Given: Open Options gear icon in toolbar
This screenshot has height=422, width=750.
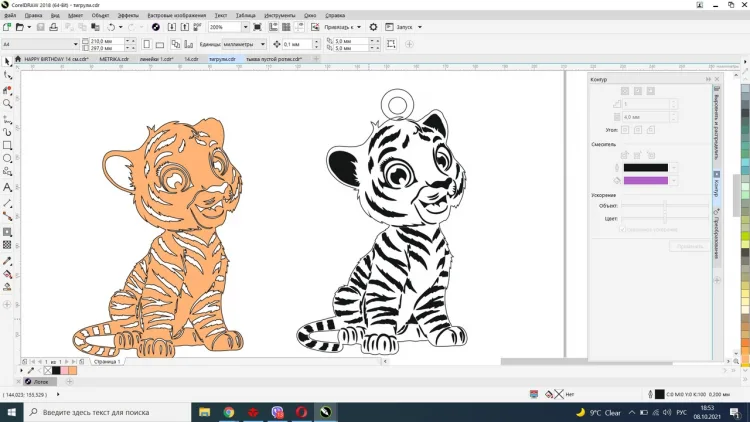Looking at the screenshot, I should pyautogui.click(x=374, y=27).
